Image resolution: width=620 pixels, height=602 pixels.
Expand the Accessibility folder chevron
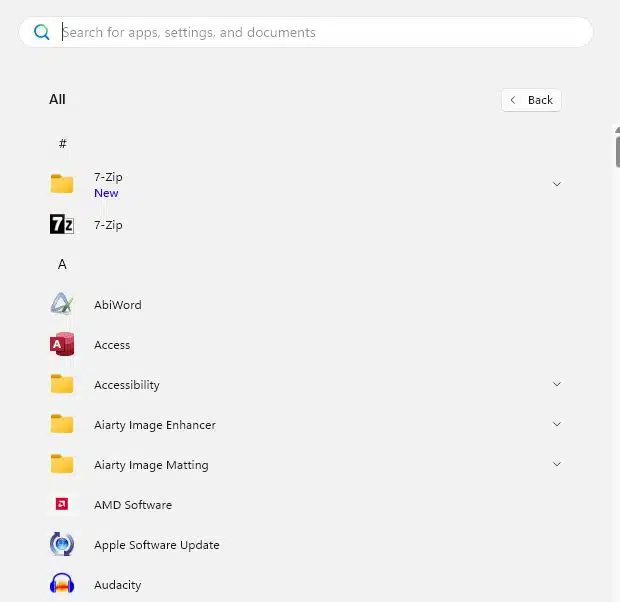(557, 384)
